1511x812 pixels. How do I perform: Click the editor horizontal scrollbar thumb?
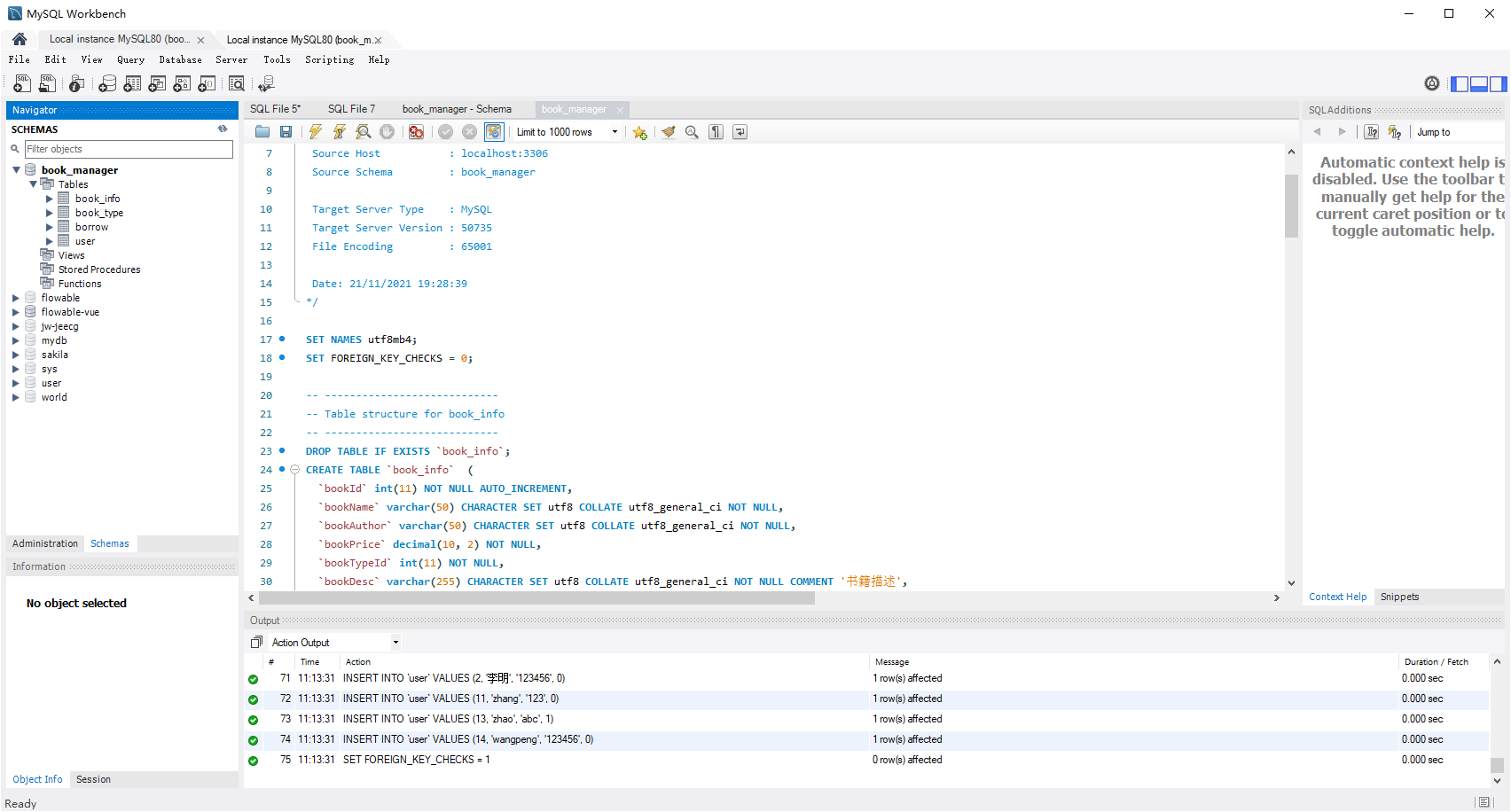pos(536,597)
